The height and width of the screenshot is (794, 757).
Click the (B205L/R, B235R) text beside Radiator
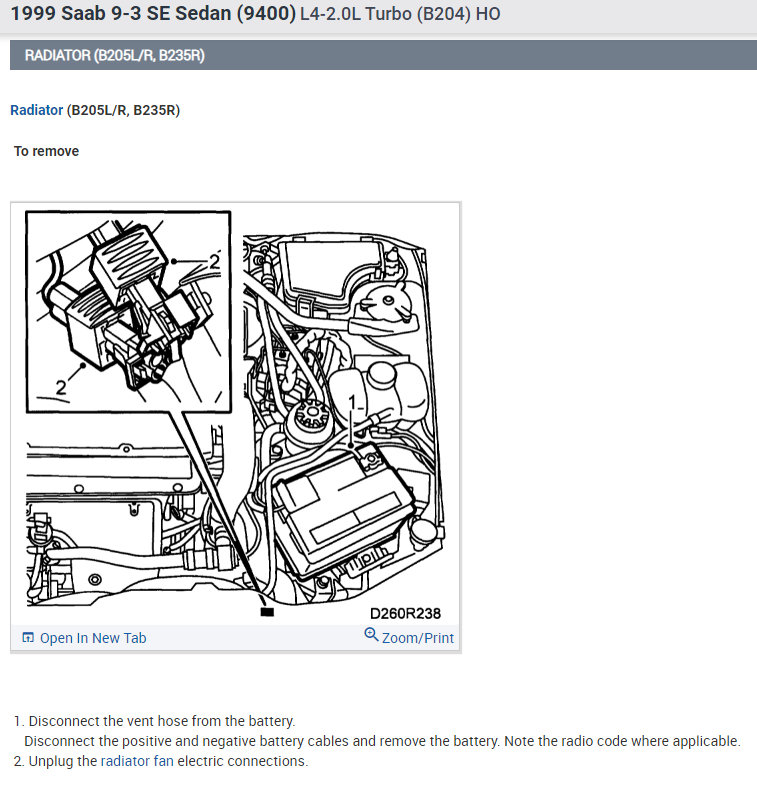[123, 110]
